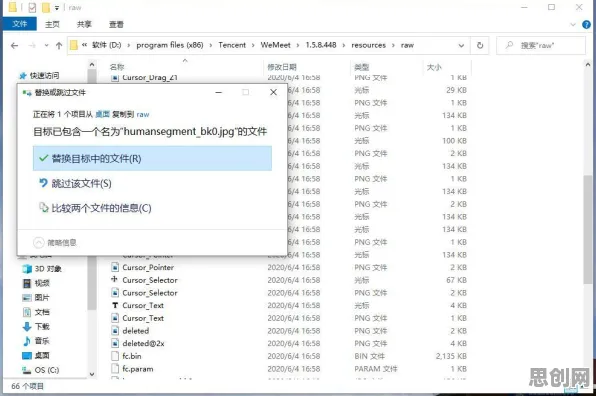This screenshot has width=596, height=396.
Task: Refresh the raw folder view
Action: (480, 46)
